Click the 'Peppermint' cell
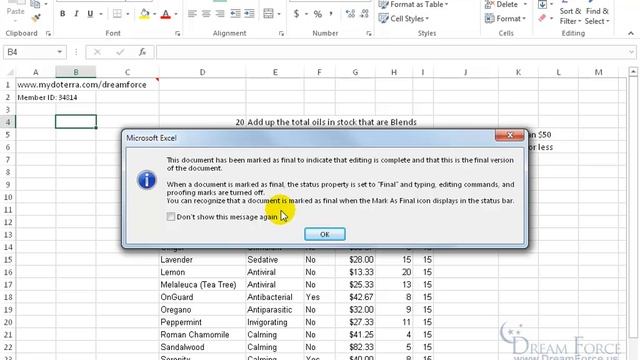Viewport: 640px width, 360px height. pyautogui.click(x=202, y=322)
